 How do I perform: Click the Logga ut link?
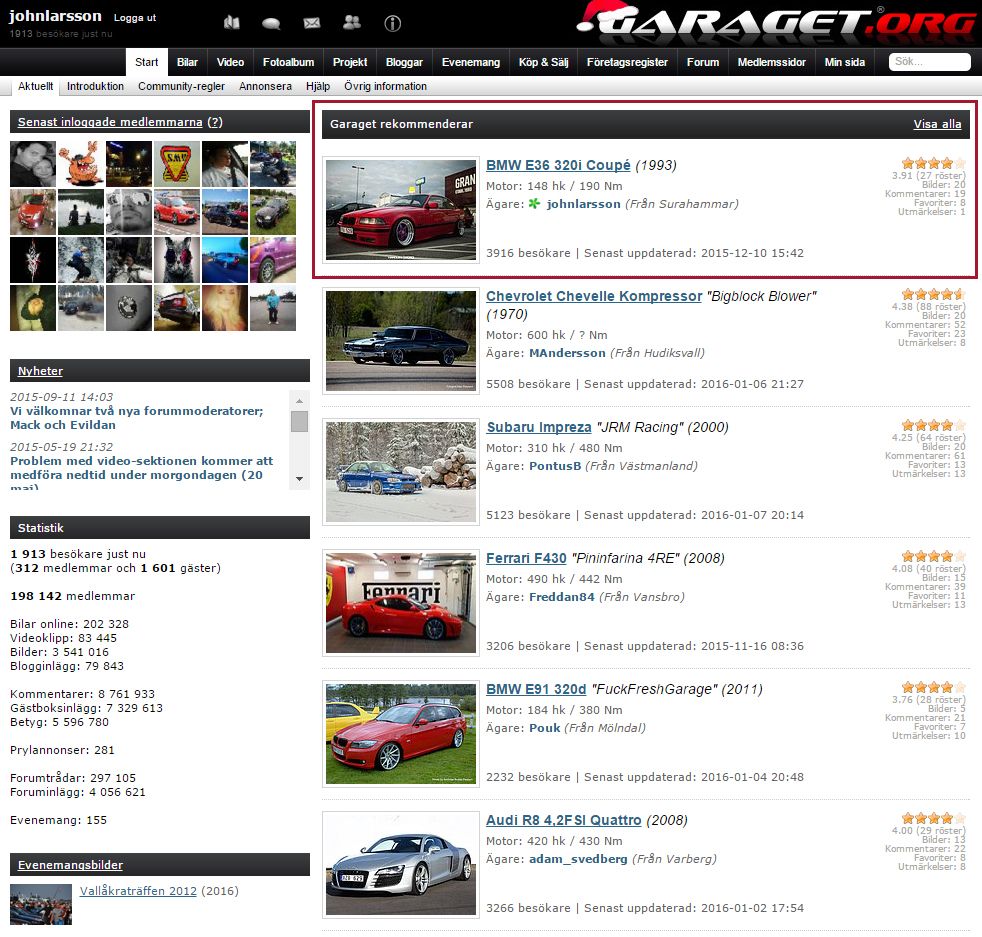(135, 18)
